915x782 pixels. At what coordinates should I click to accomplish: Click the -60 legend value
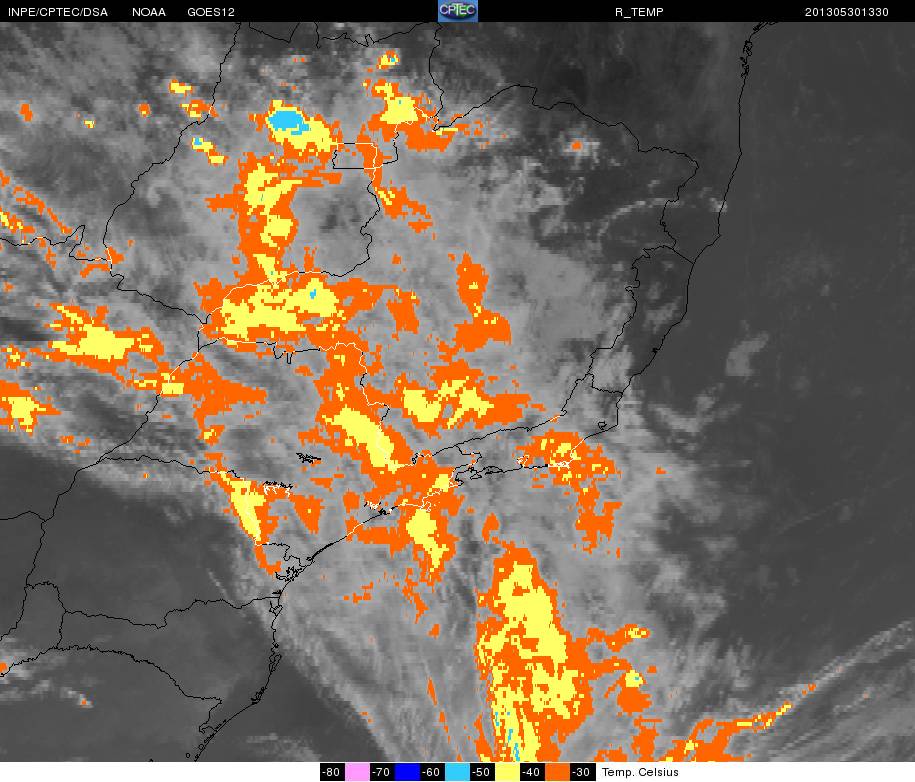point(432,772)
